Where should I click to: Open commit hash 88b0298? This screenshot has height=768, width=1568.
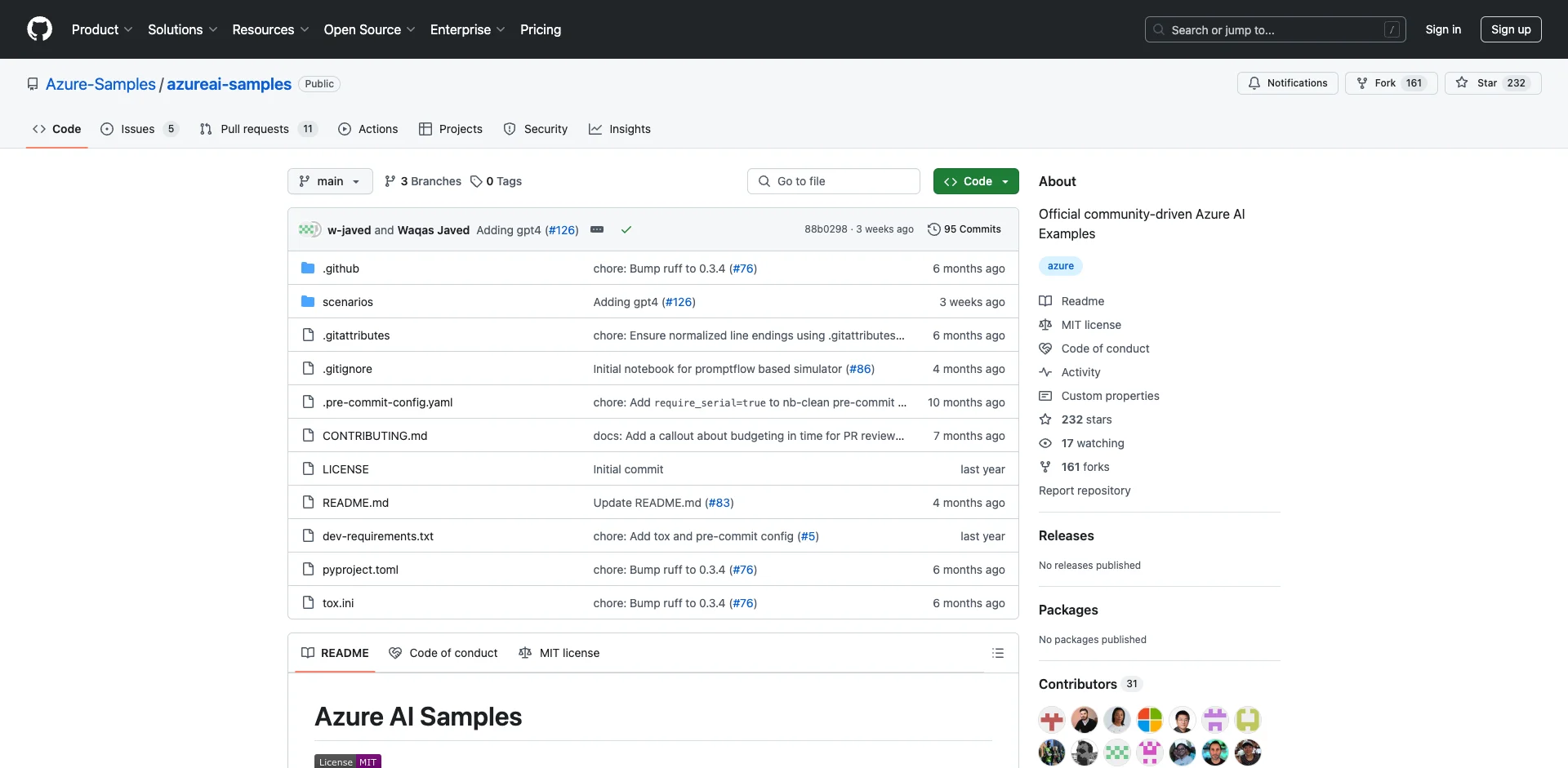click(x=826, y=229)
